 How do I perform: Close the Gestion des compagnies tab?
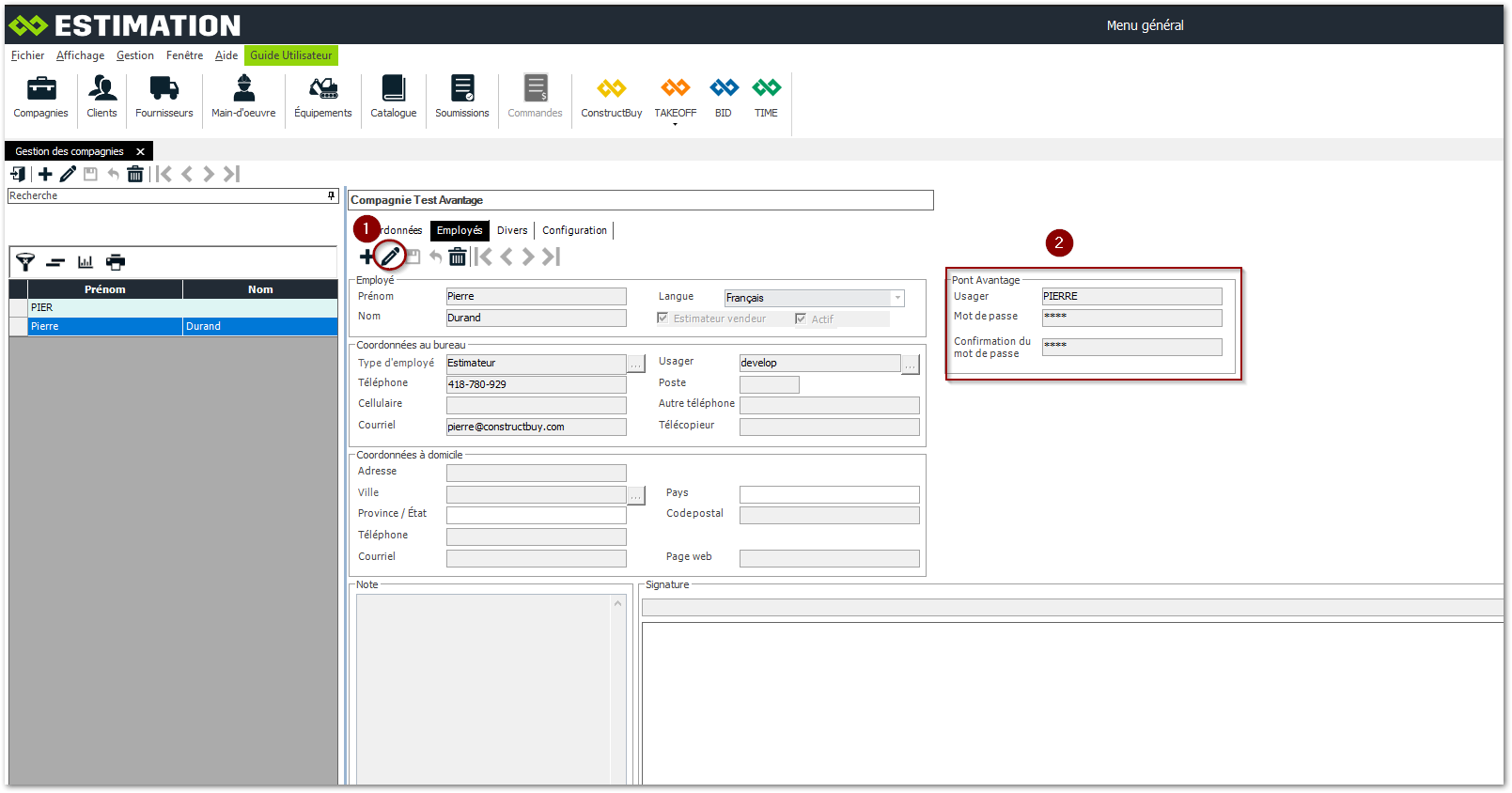coord(140,151)
